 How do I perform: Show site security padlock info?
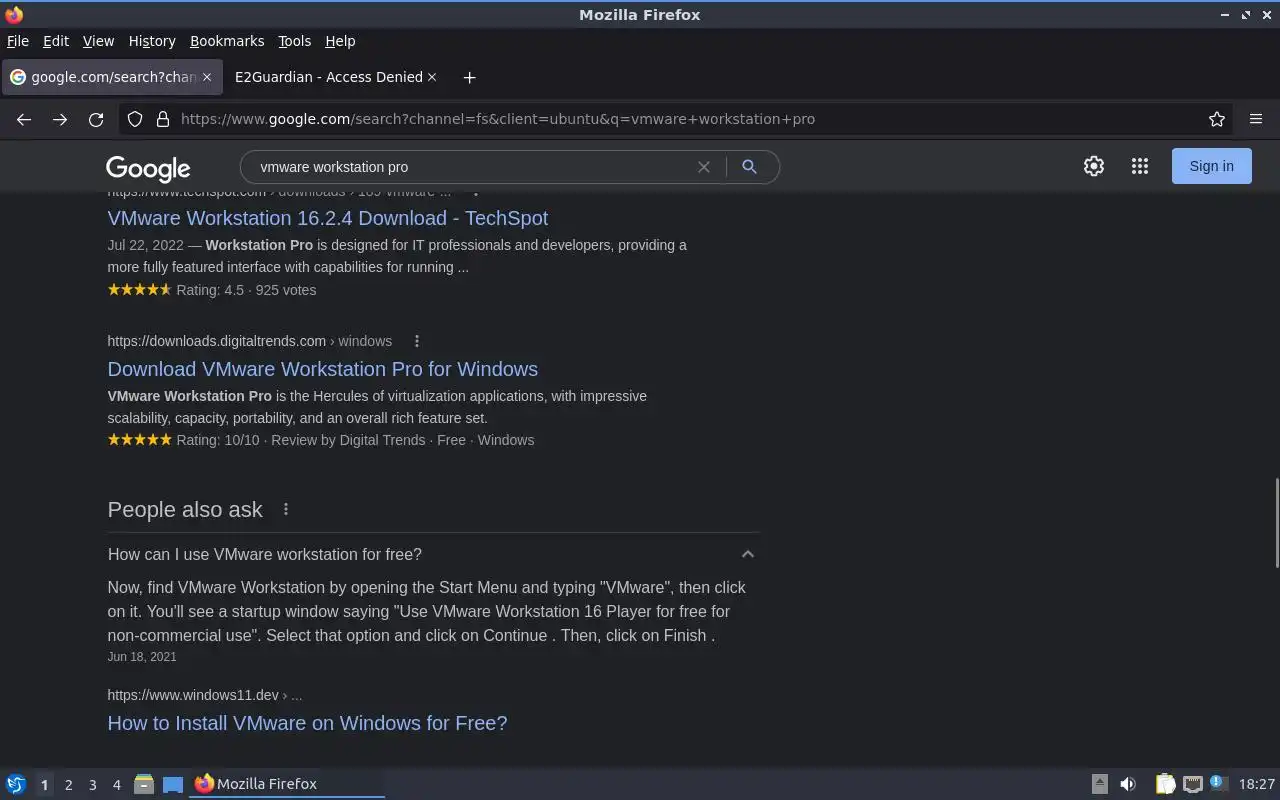[x=163, y=119]
